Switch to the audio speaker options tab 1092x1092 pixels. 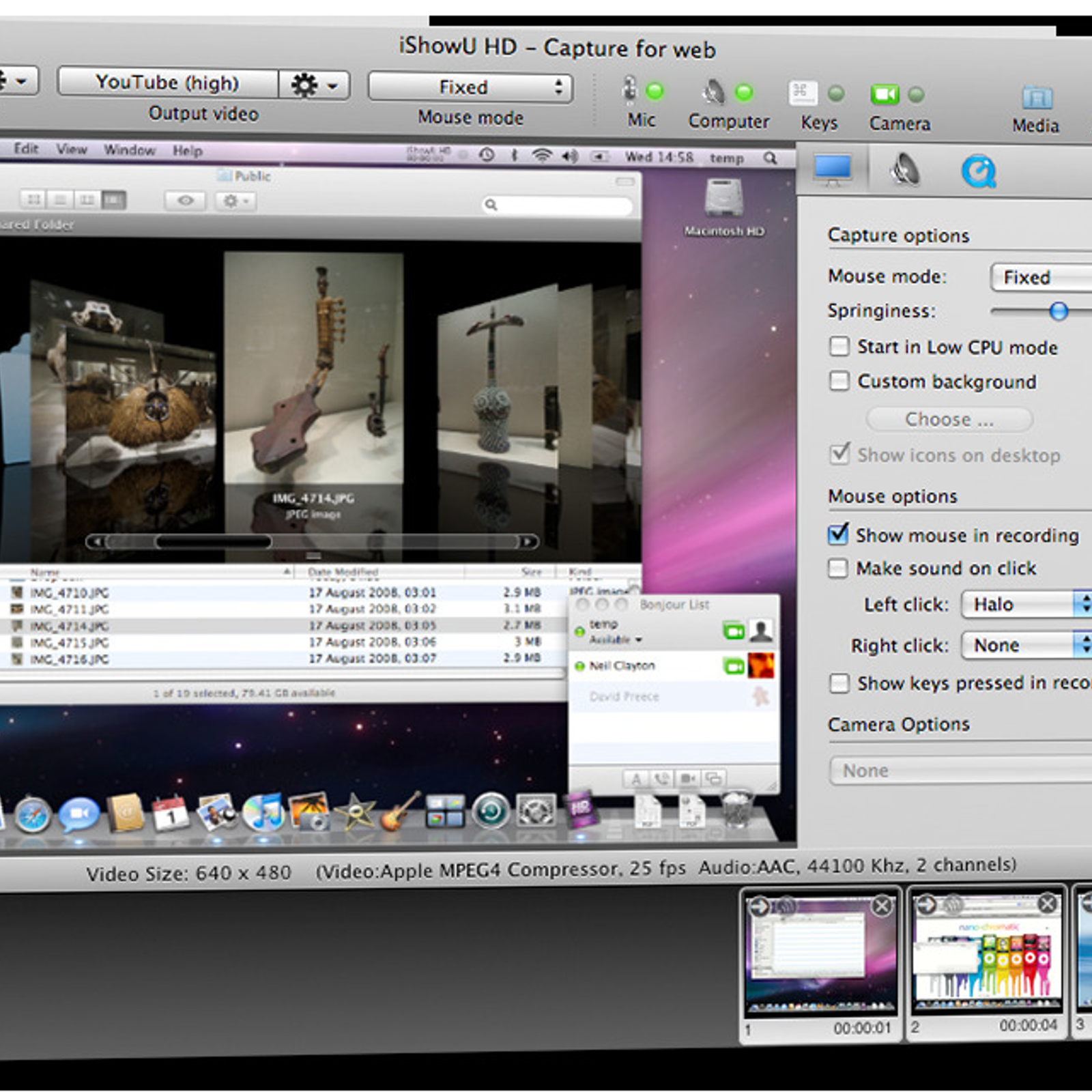tap(906, 171)
